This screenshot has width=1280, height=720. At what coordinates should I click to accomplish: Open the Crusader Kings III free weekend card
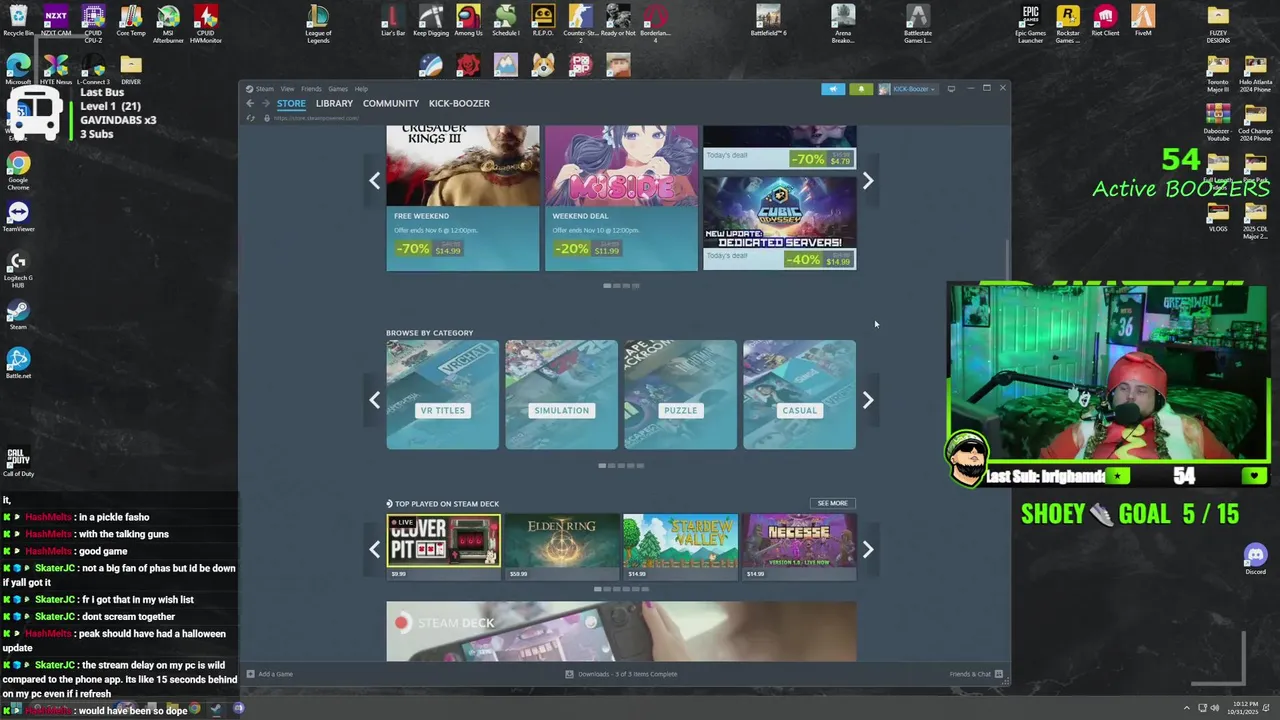coord(463,198)
